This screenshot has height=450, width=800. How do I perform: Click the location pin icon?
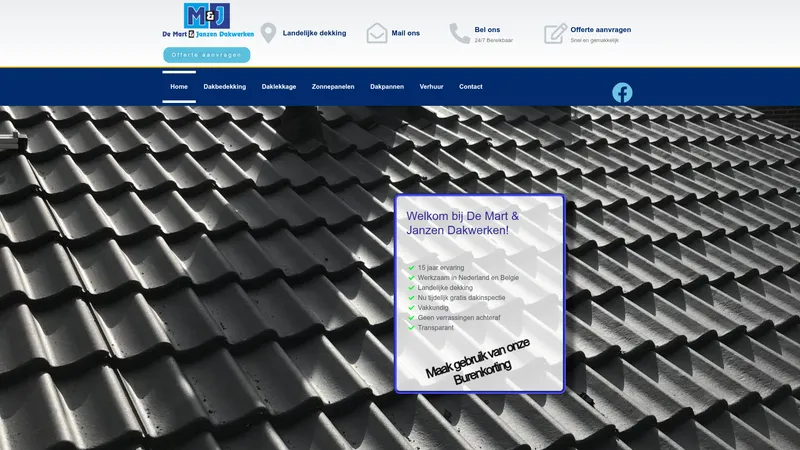click(x=268, y=33)
